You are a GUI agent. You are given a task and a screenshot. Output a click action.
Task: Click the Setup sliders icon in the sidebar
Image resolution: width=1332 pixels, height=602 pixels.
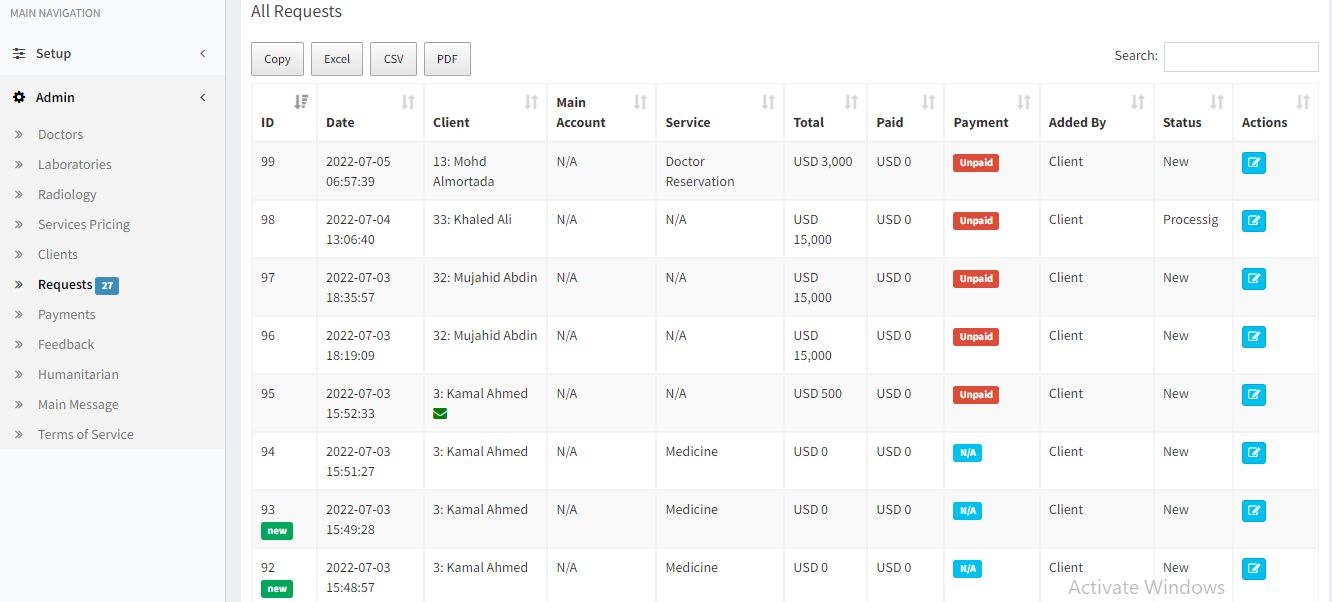pyautogui.click(x=19, y=54)
